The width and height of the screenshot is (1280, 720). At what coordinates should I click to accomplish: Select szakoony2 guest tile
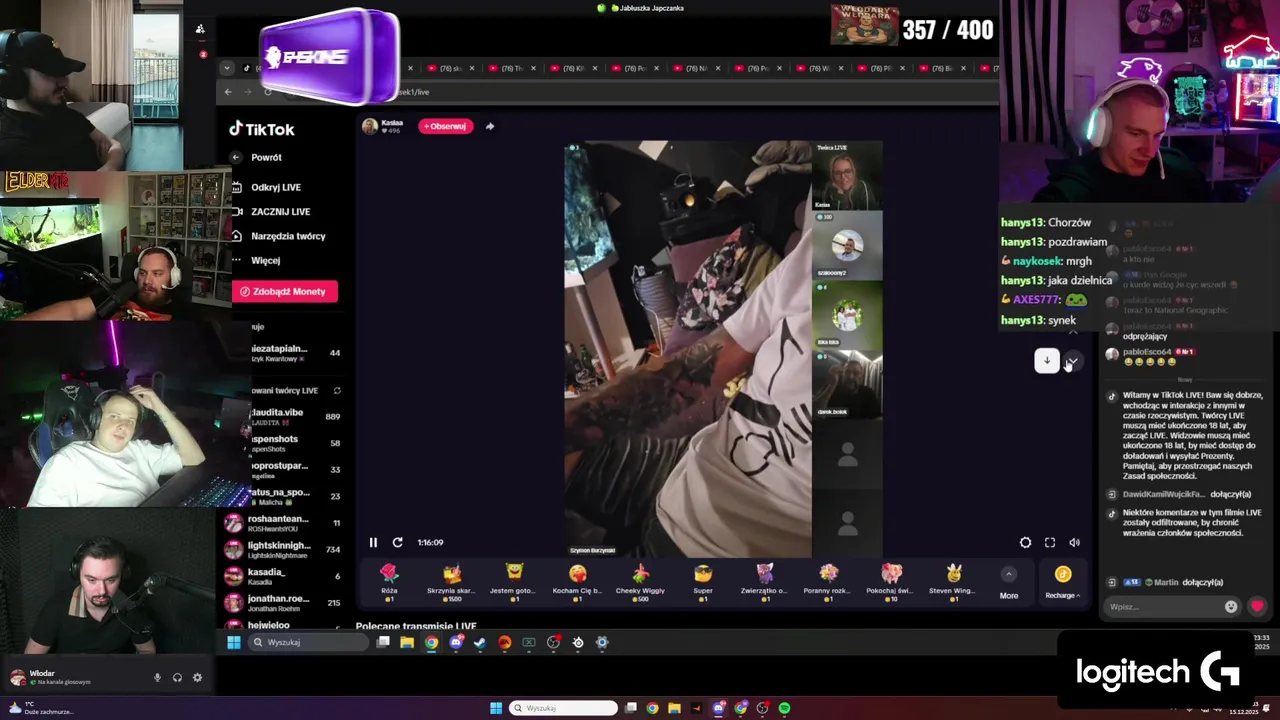click(x=847, y=245)
